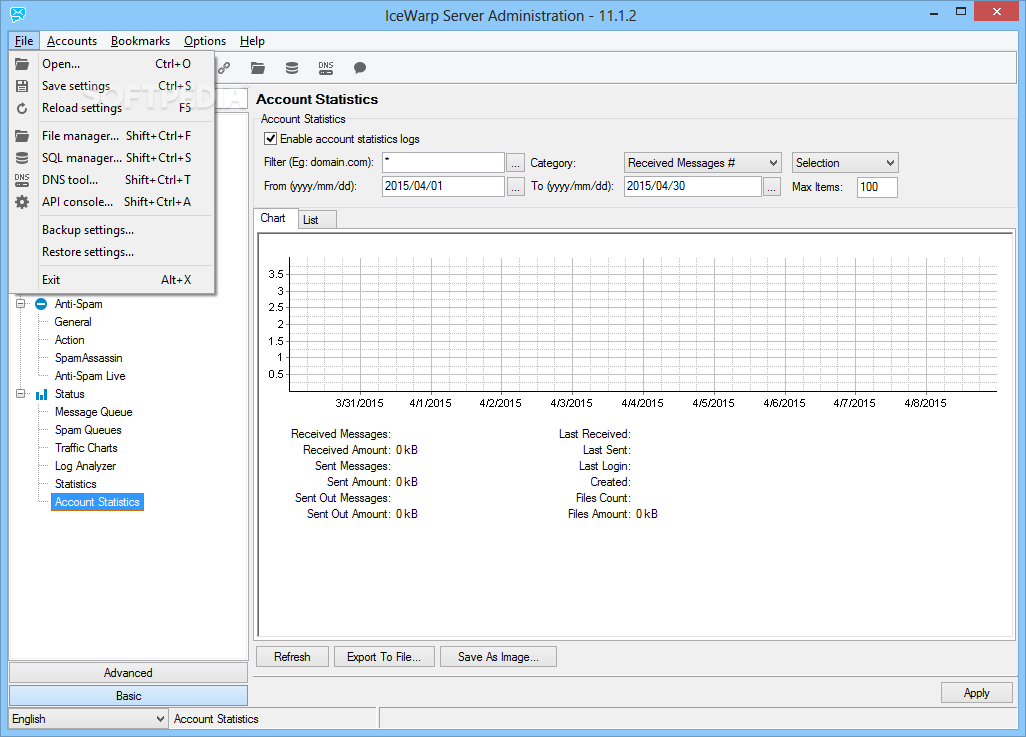Collapse the Status tree node
The width and height of the screenshot is (1026, 737).
(x=20, y=394)
